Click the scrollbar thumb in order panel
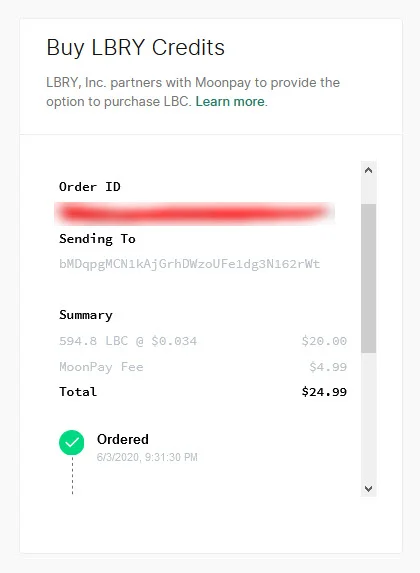This screenshot has width=420, height=573. coord(368,278)
